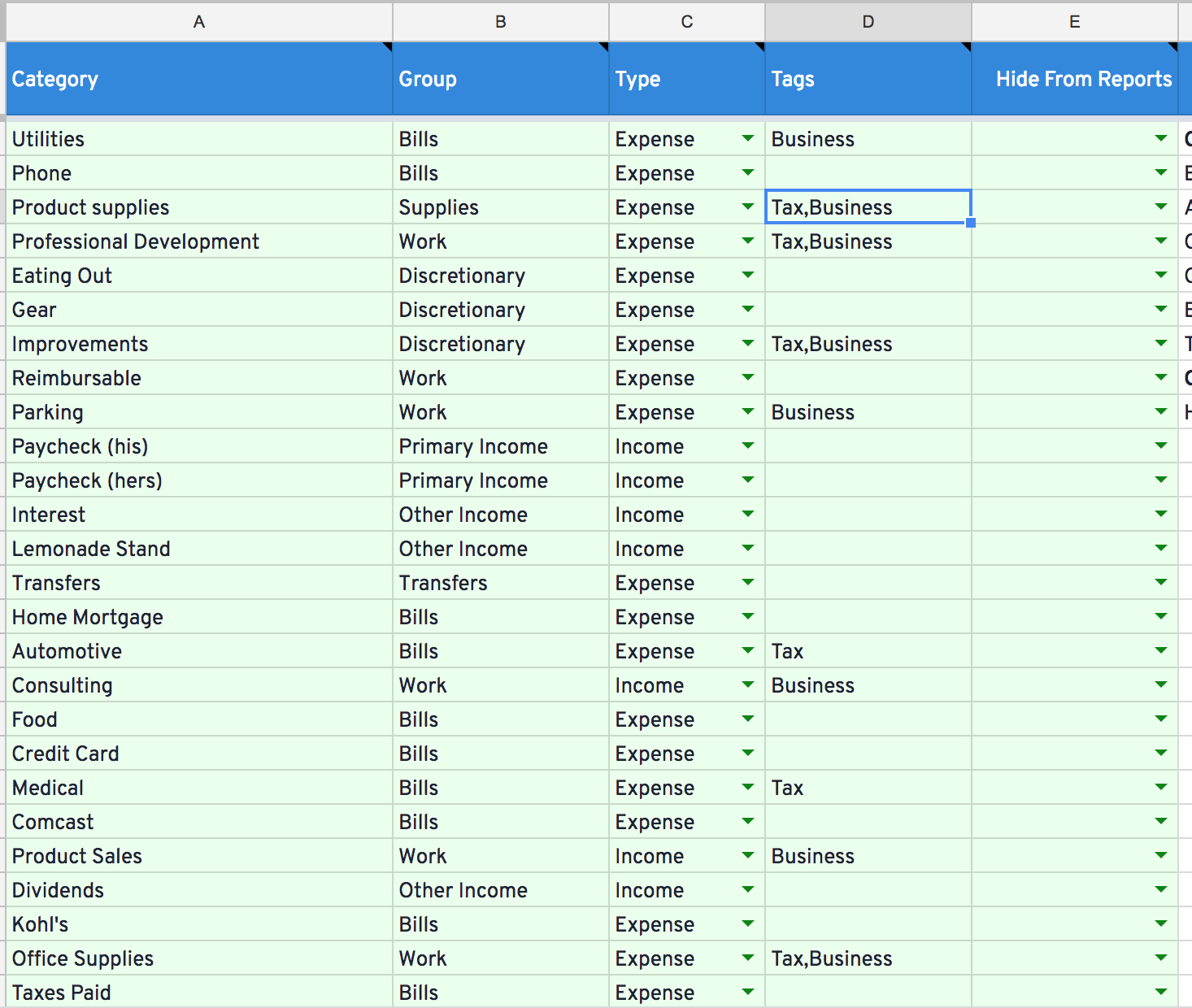Expand Hide From Reports dropdown for Medical
Screen dimensions: 1192x1008
pos(1161,788)
